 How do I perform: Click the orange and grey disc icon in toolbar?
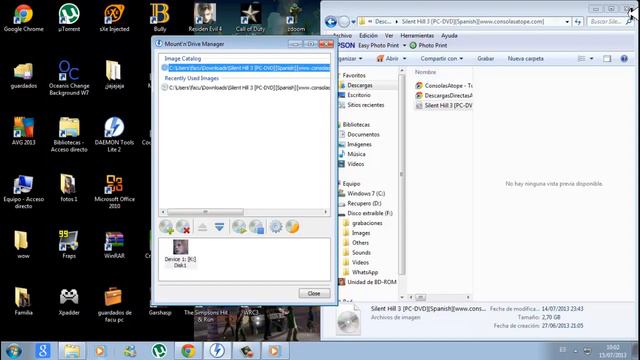pos(292,227)
